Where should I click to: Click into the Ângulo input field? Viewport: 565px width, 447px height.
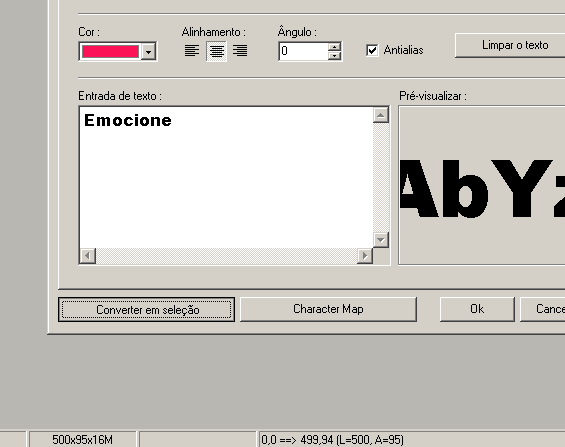[304, 51]
